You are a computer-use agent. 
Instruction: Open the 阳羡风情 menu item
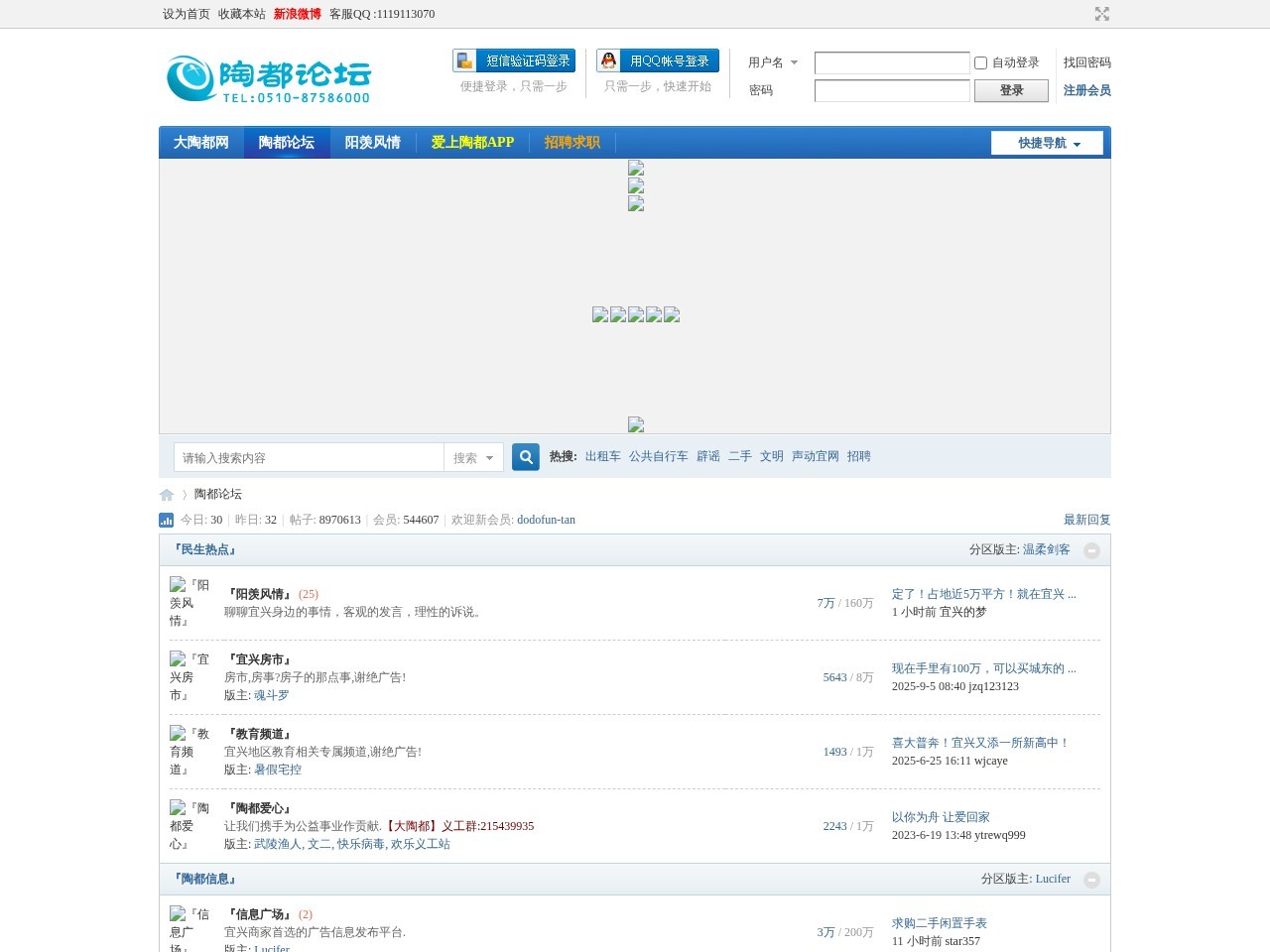click(x=373, y=142)
